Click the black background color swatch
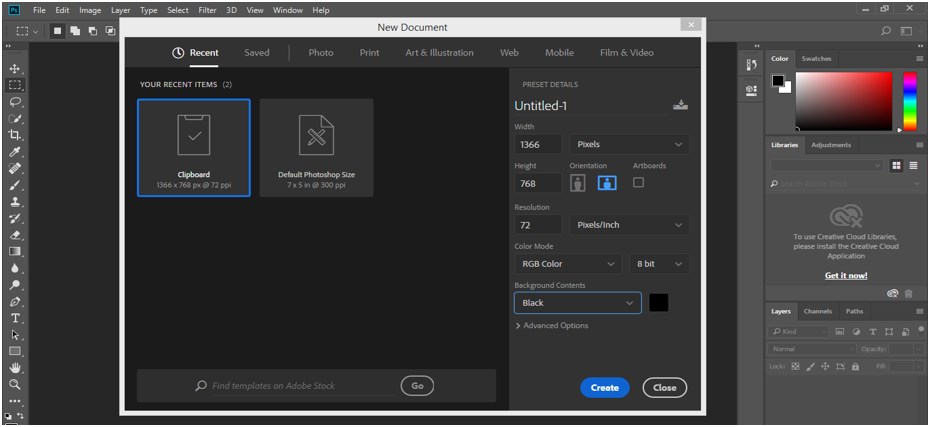The image size is (930, 427). 658,302
